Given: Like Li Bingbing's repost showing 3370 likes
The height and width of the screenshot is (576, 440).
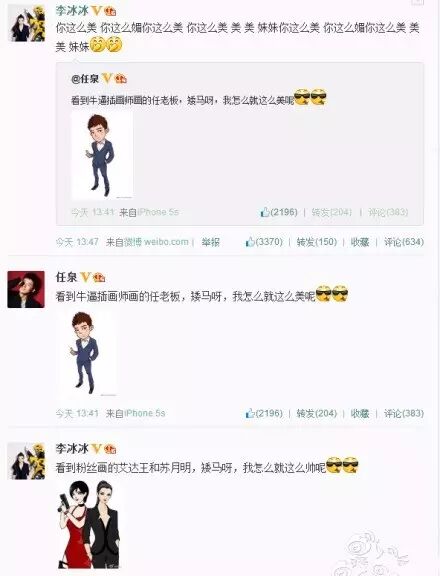Looking at the screenshot, I should click(x=264, y=242).
